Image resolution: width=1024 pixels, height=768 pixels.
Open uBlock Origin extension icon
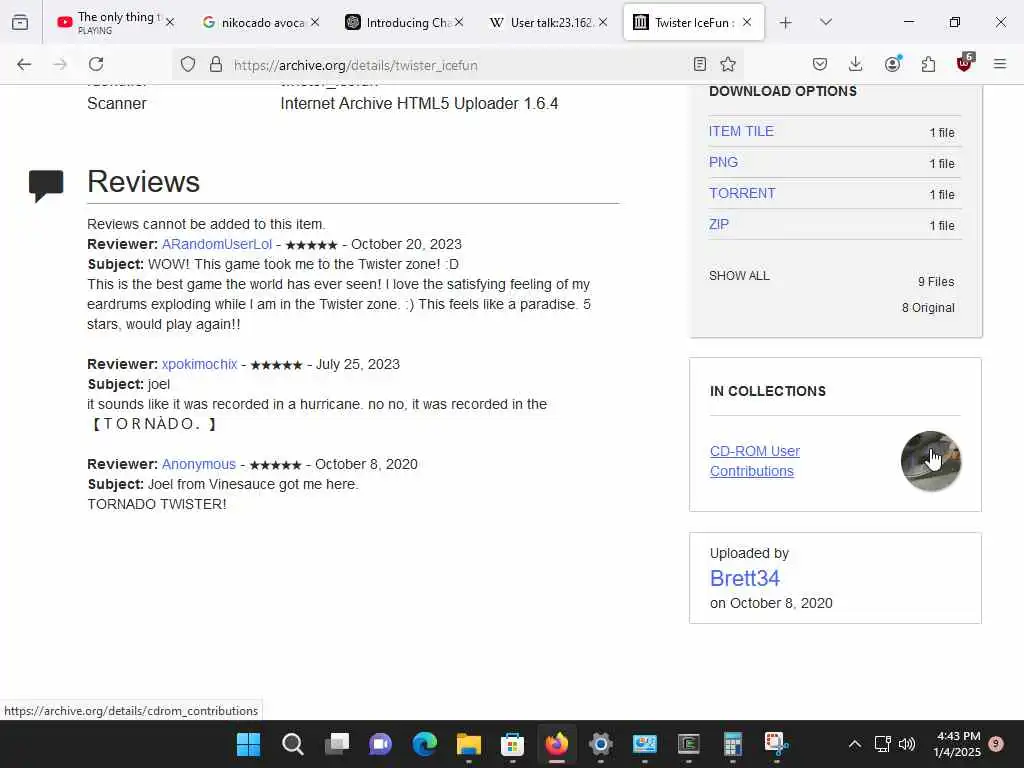coord(965,63)
